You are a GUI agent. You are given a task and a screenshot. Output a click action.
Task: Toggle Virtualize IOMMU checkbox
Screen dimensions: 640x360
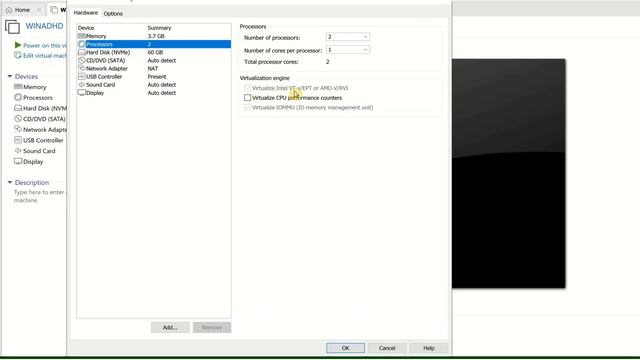click(x=247, y=107)
